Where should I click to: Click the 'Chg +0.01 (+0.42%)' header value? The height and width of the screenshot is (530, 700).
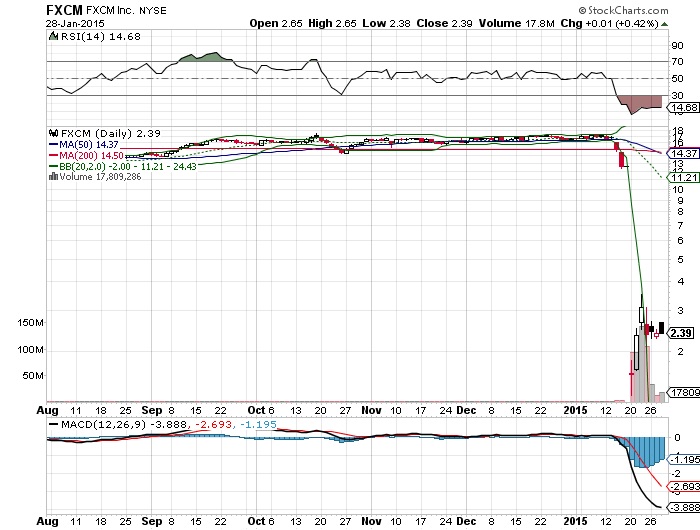(609, 23)
